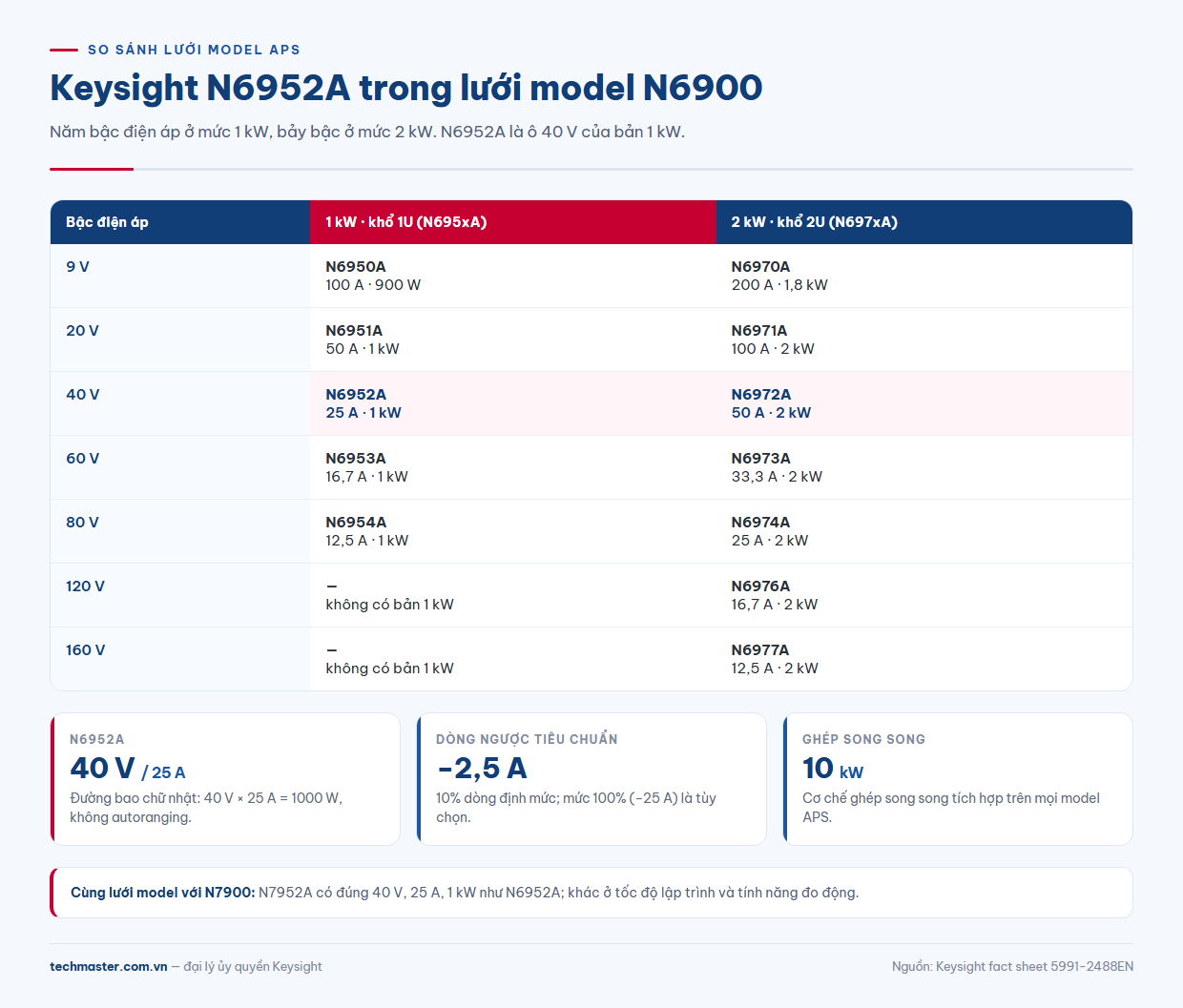Image resolution: width=1183 pixels, height=1008 pixels.
Task: Select the N6954A model cell
Action: pos(513,531)
